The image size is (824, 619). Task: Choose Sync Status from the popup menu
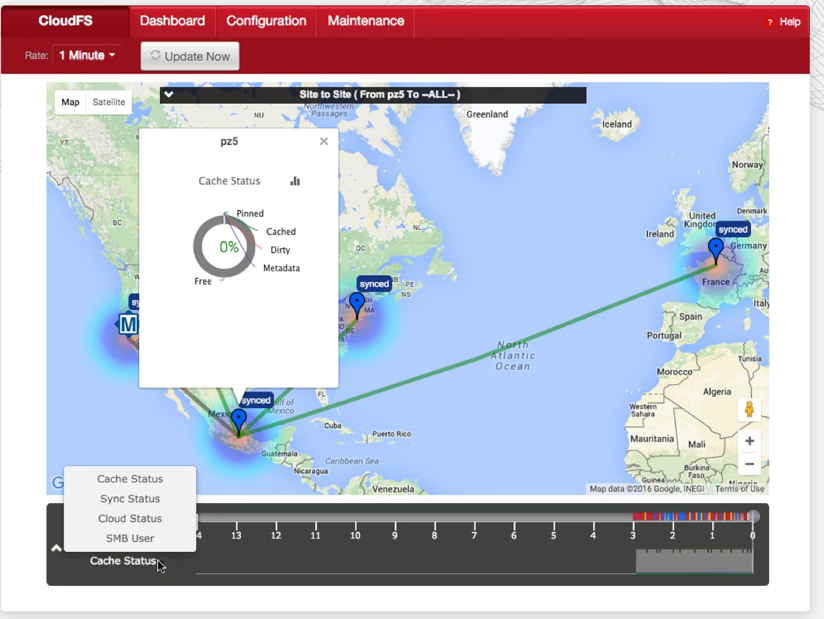pos(130,499)
